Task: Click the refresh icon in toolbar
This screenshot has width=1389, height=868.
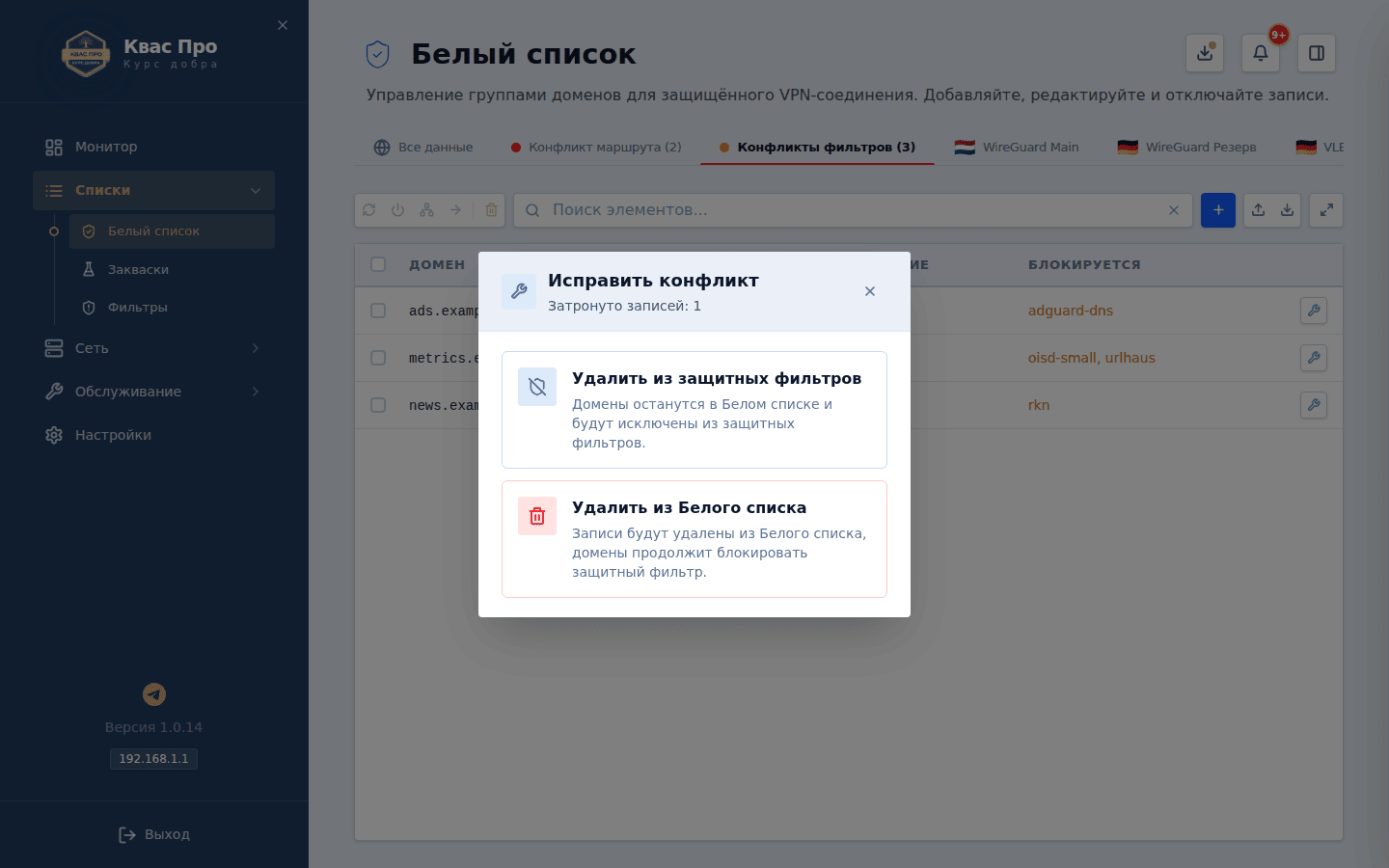Action: coord(369,210)
